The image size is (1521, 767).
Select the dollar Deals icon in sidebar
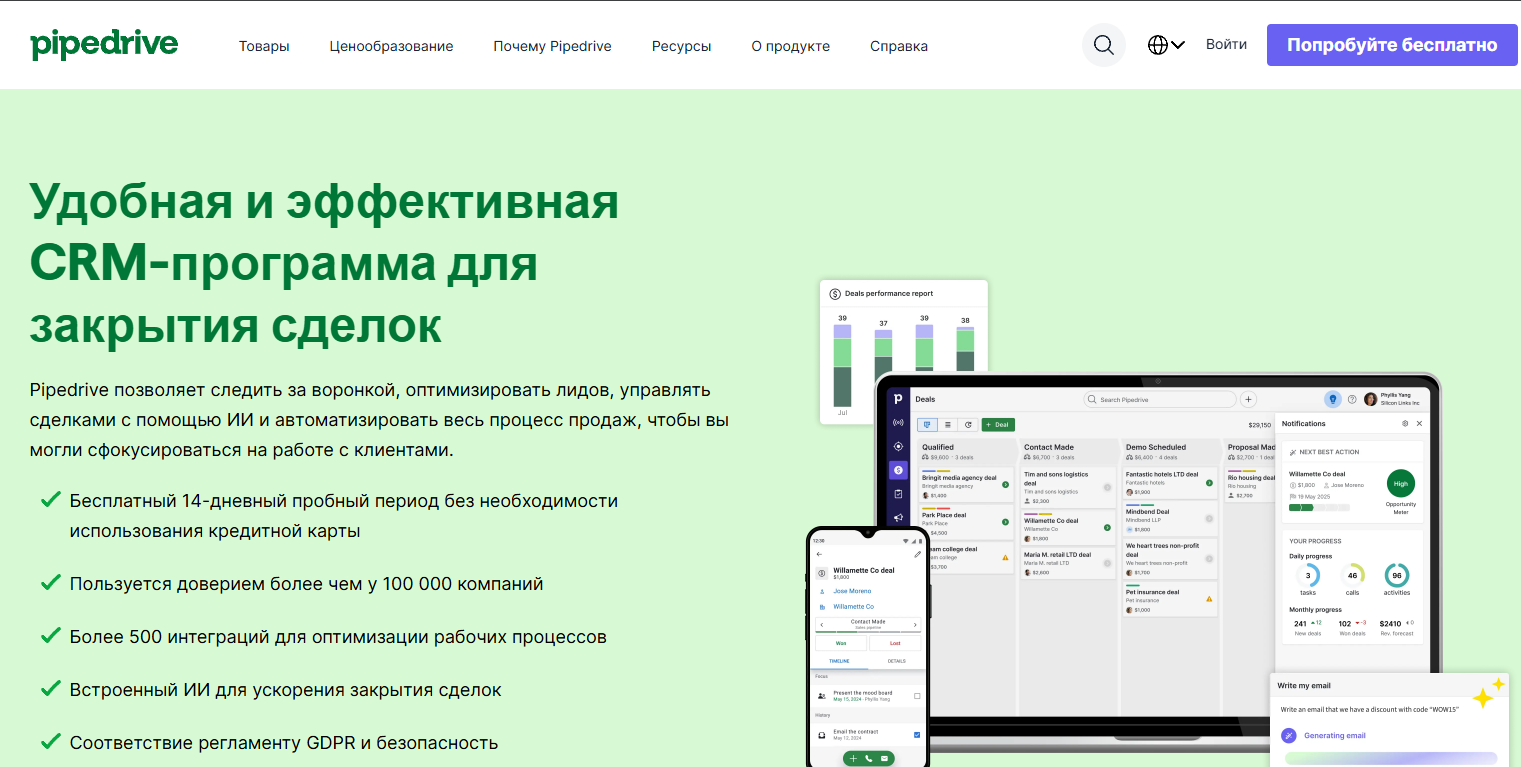click(x=898, y=470)
